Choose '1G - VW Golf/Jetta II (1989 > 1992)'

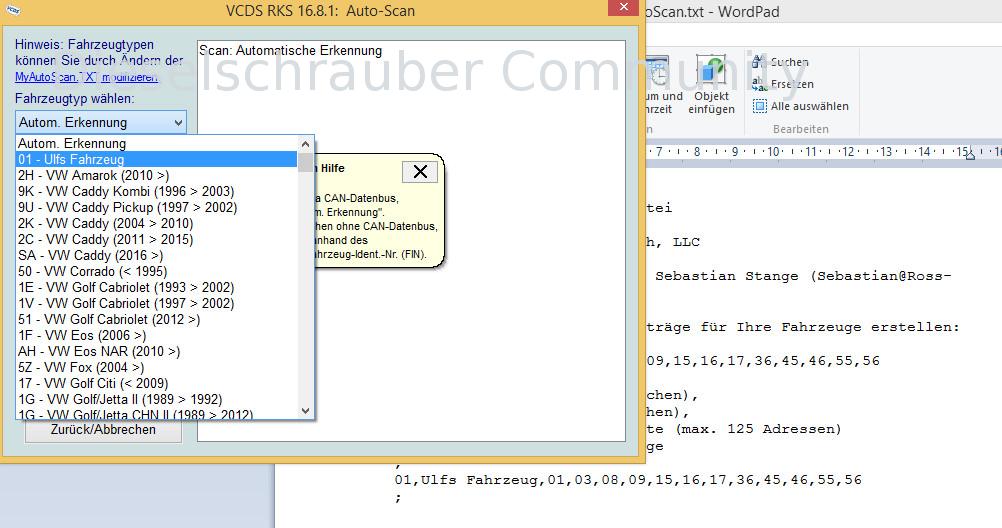pos(157,399)
